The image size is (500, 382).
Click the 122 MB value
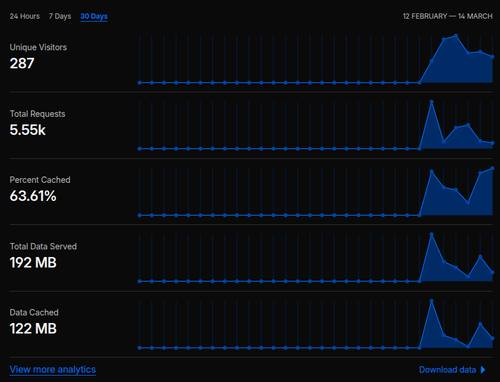click(33, 328)
